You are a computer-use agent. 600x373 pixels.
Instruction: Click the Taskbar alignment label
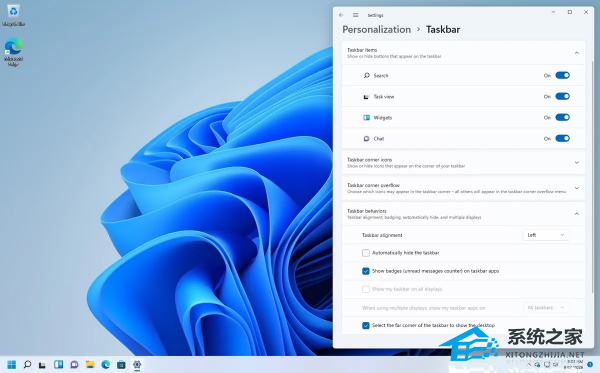(382, 235)
